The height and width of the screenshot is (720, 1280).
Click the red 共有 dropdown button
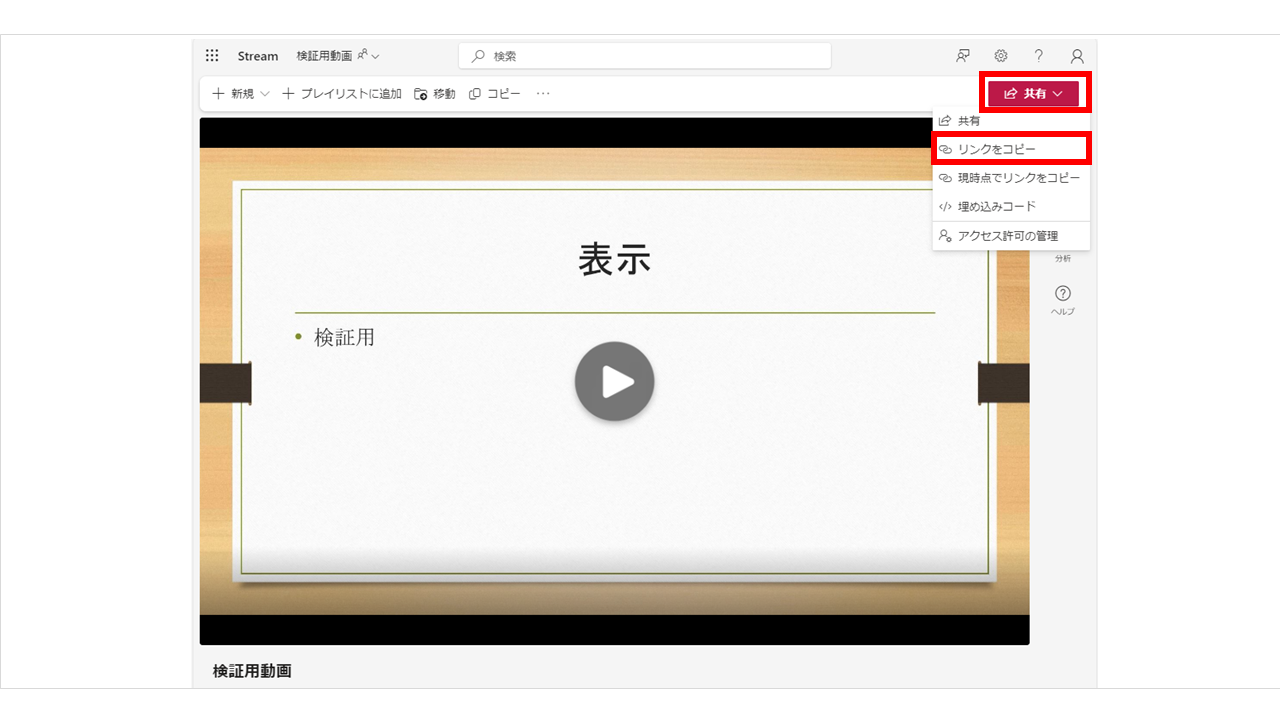click(1034, 93)
